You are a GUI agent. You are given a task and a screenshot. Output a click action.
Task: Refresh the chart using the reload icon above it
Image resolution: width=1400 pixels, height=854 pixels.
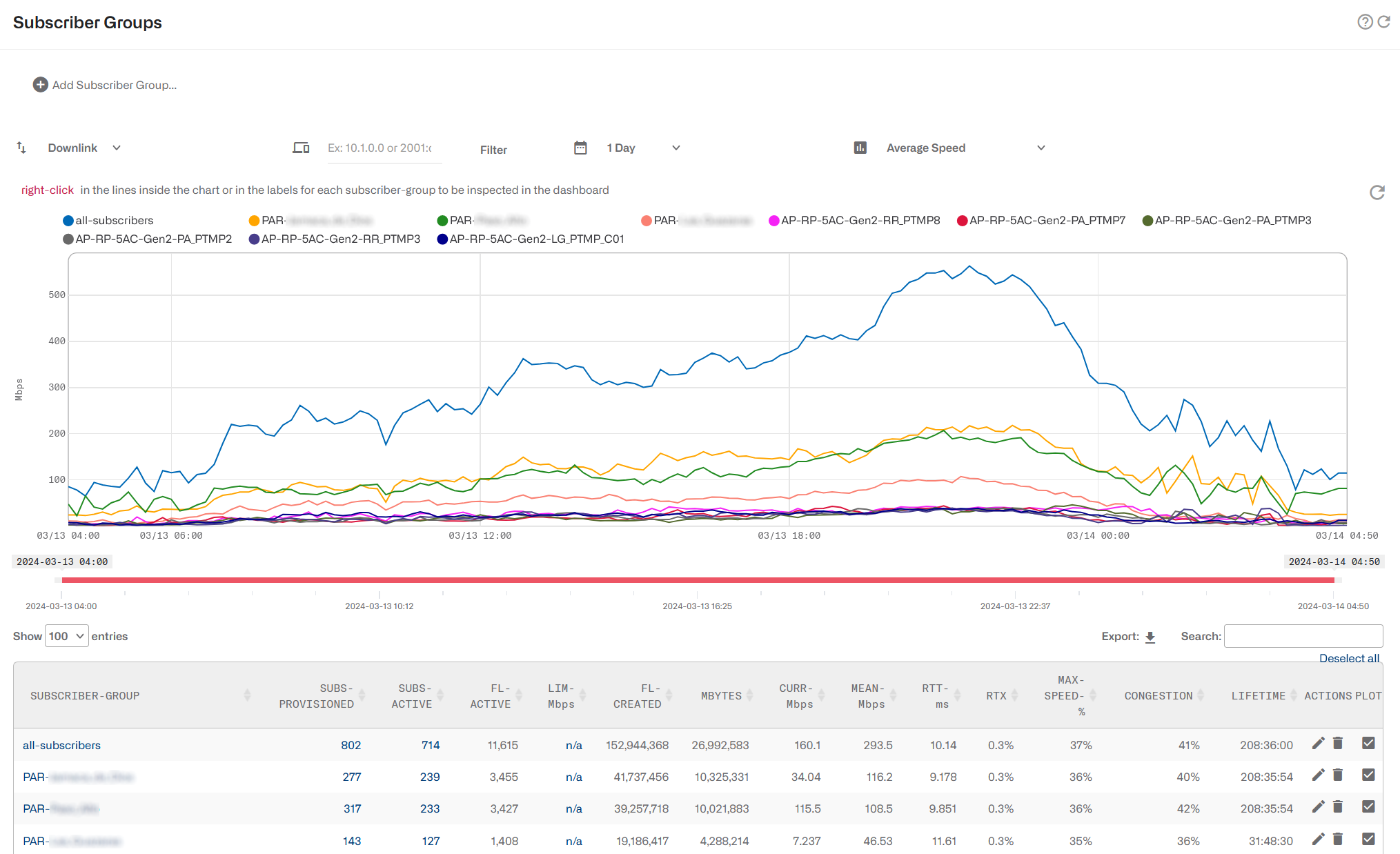1377,193
